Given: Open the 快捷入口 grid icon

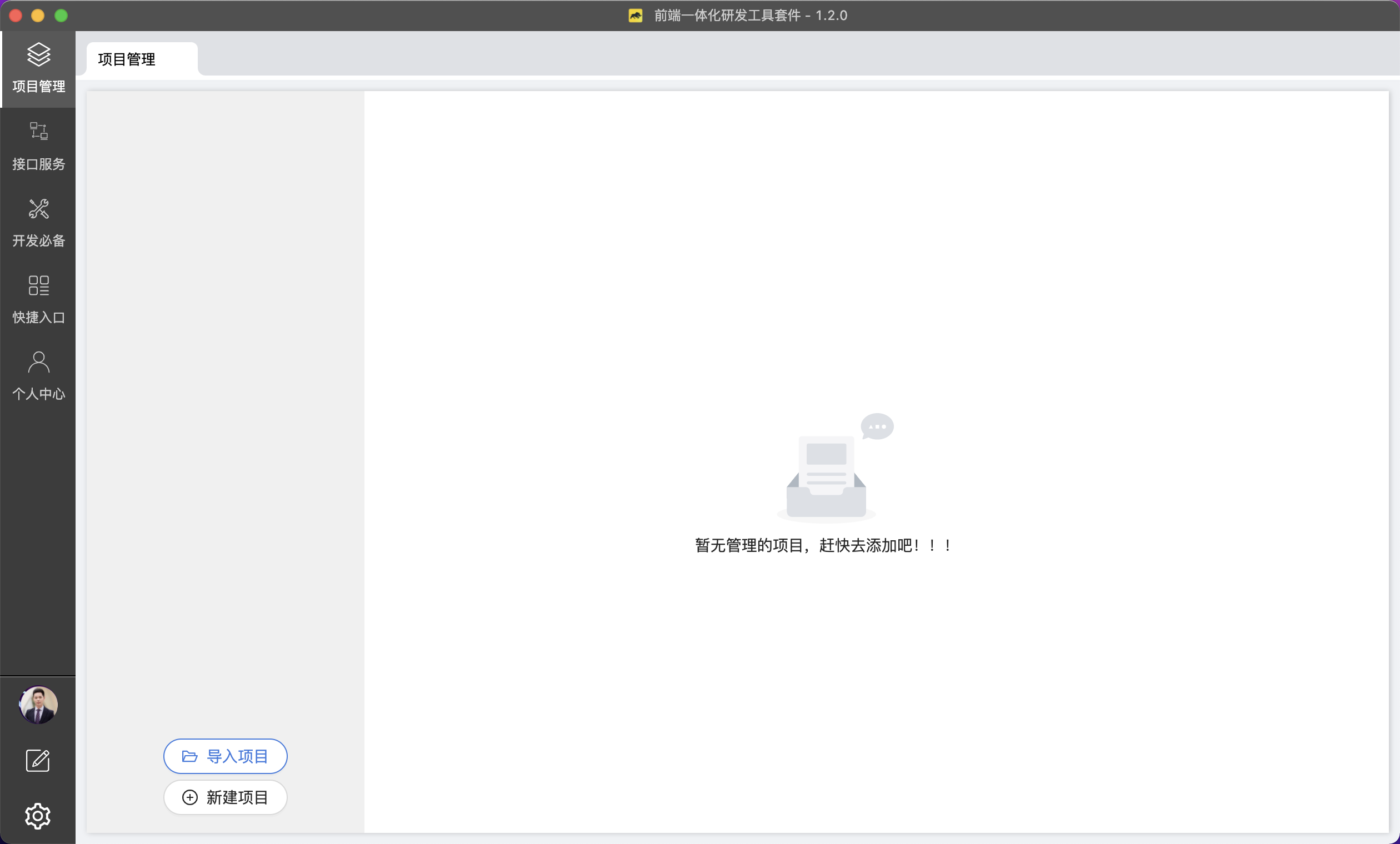Looking at the screenshot, I should point(39,285).
